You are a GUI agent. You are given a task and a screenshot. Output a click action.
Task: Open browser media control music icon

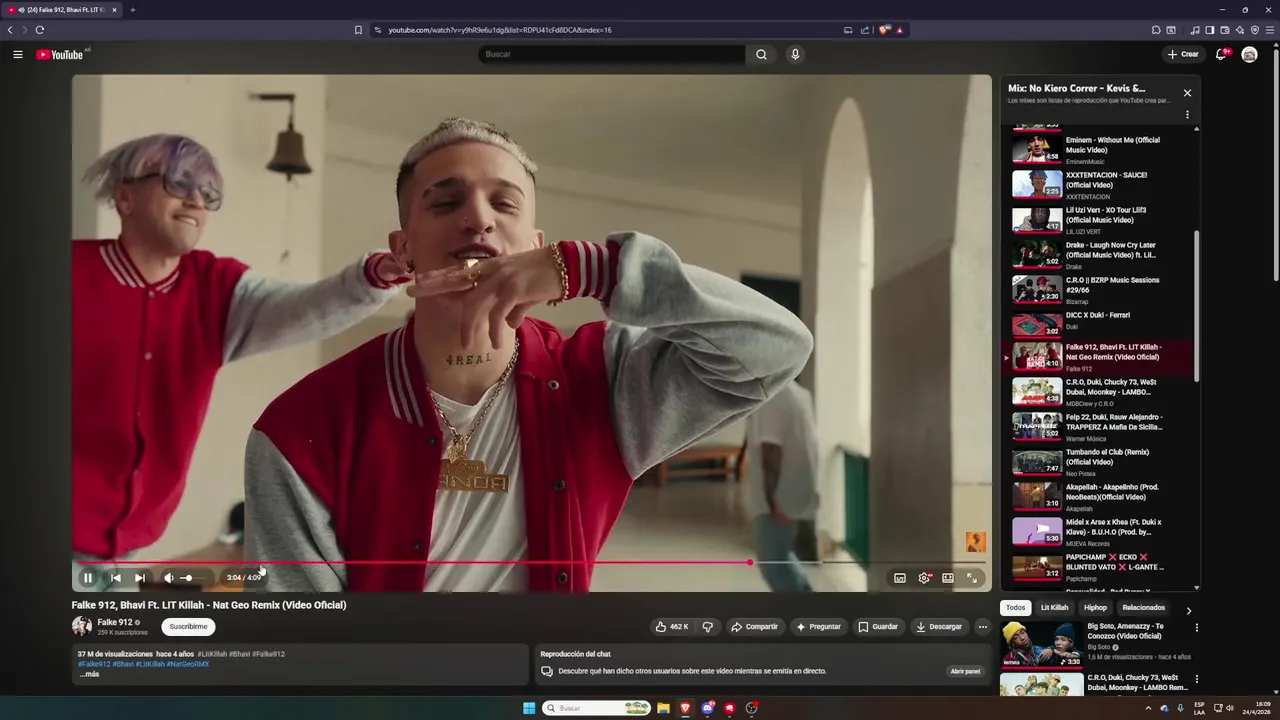1195,30
